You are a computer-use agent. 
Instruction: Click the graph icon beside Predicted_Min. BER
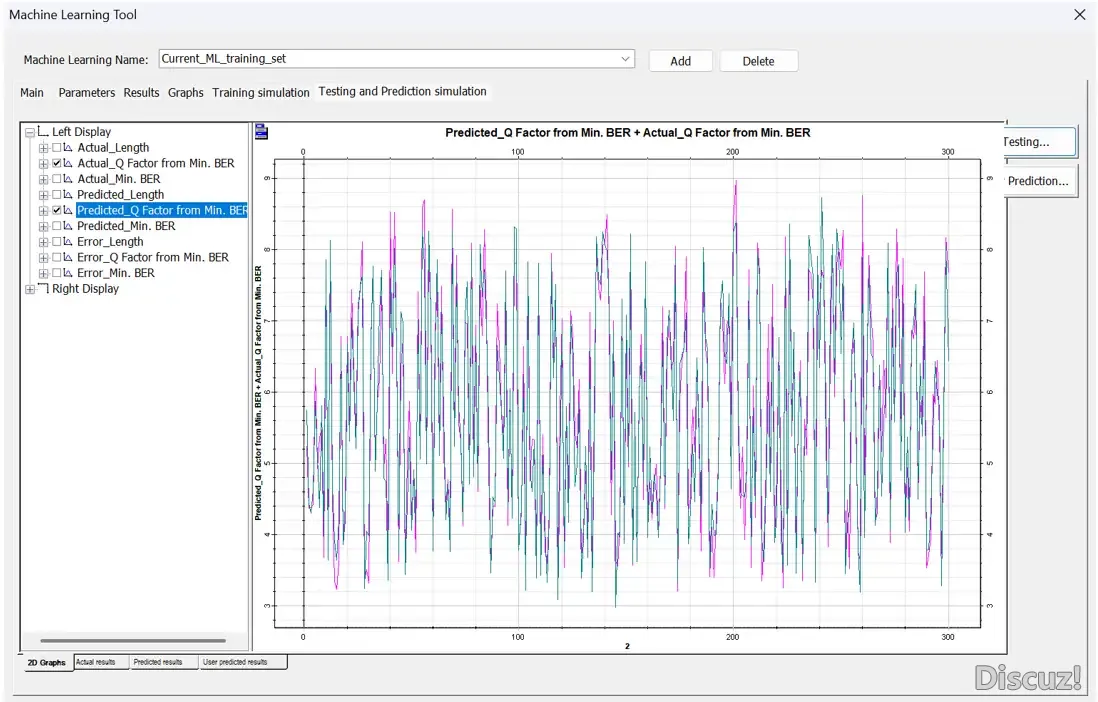tap(68, 226)
